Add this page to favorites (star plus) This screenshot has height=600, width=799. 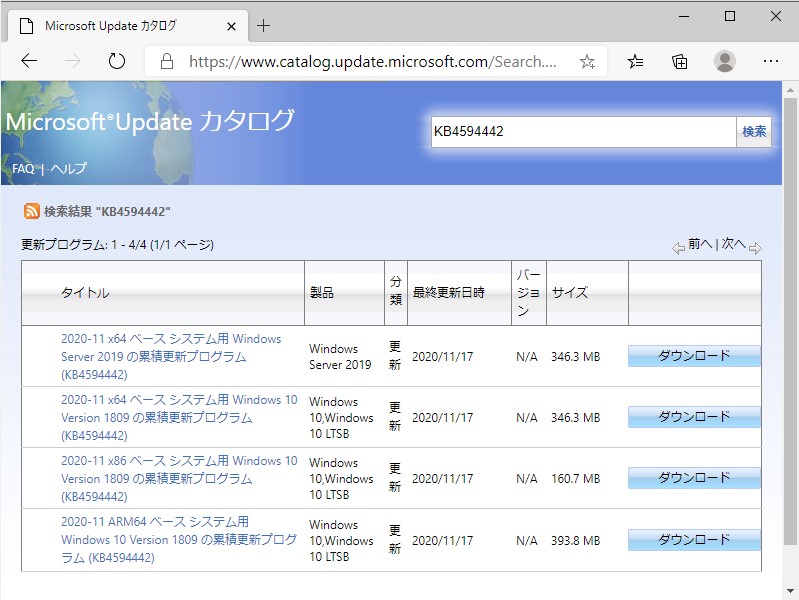(587, 62)
